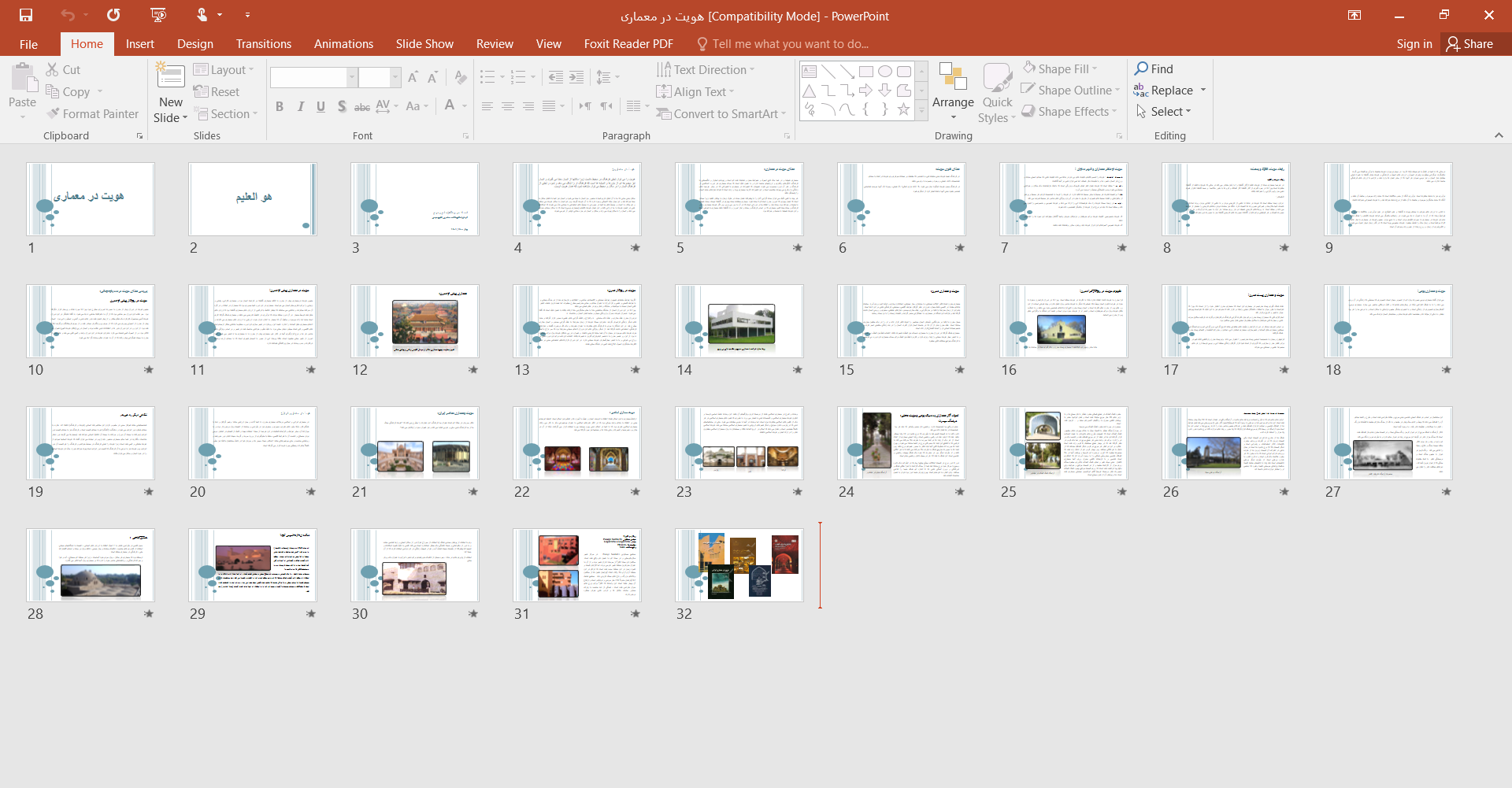Image resolution: width=1512 pixels, height=788 pixels.
Task: Switch to the Slide Show tab
Action: (x=424, y=44)
